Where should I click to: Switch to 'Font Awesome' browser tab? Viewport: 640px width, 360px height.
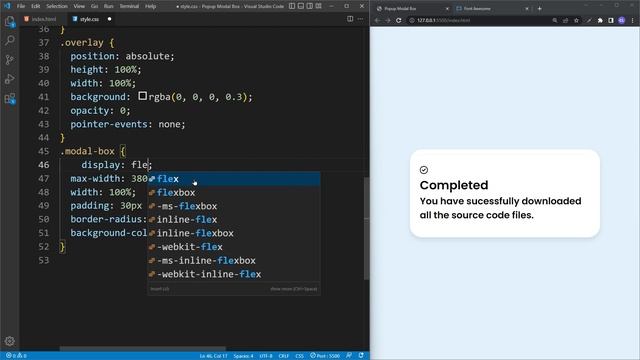pyautogui.click(x=491, y=8)
